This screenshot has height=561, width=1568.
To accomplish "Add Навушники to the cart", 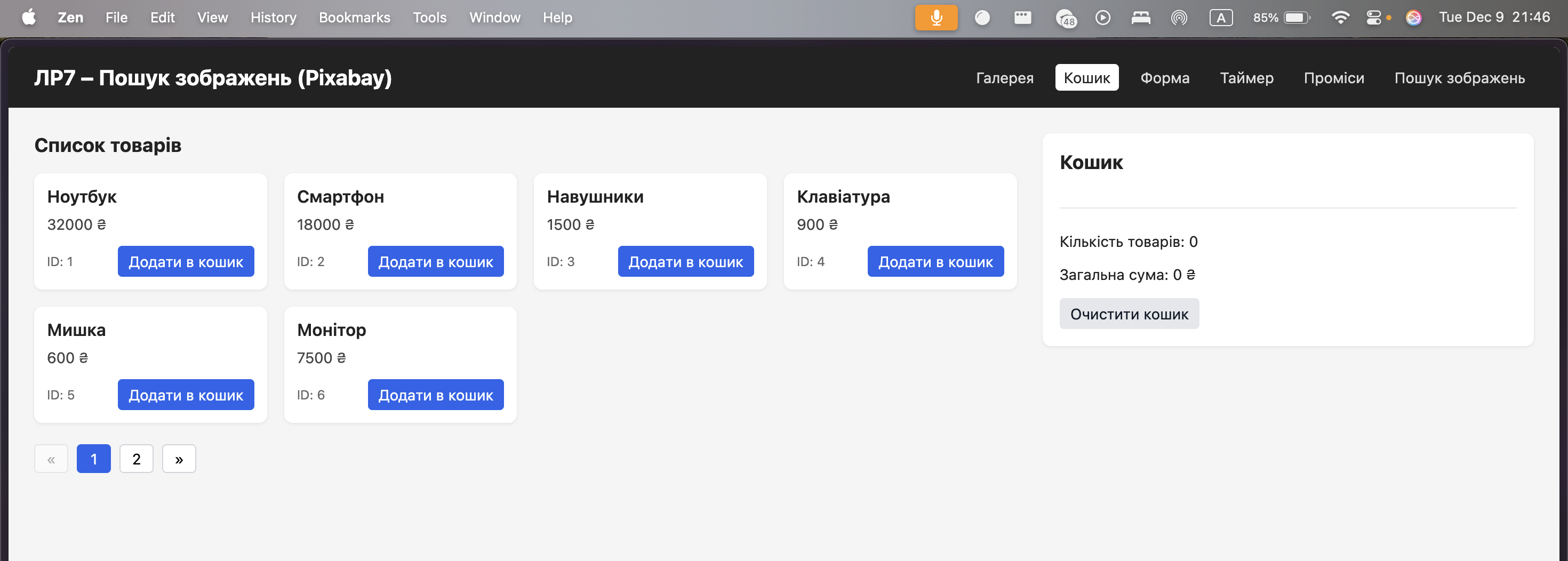I will 685,261.
